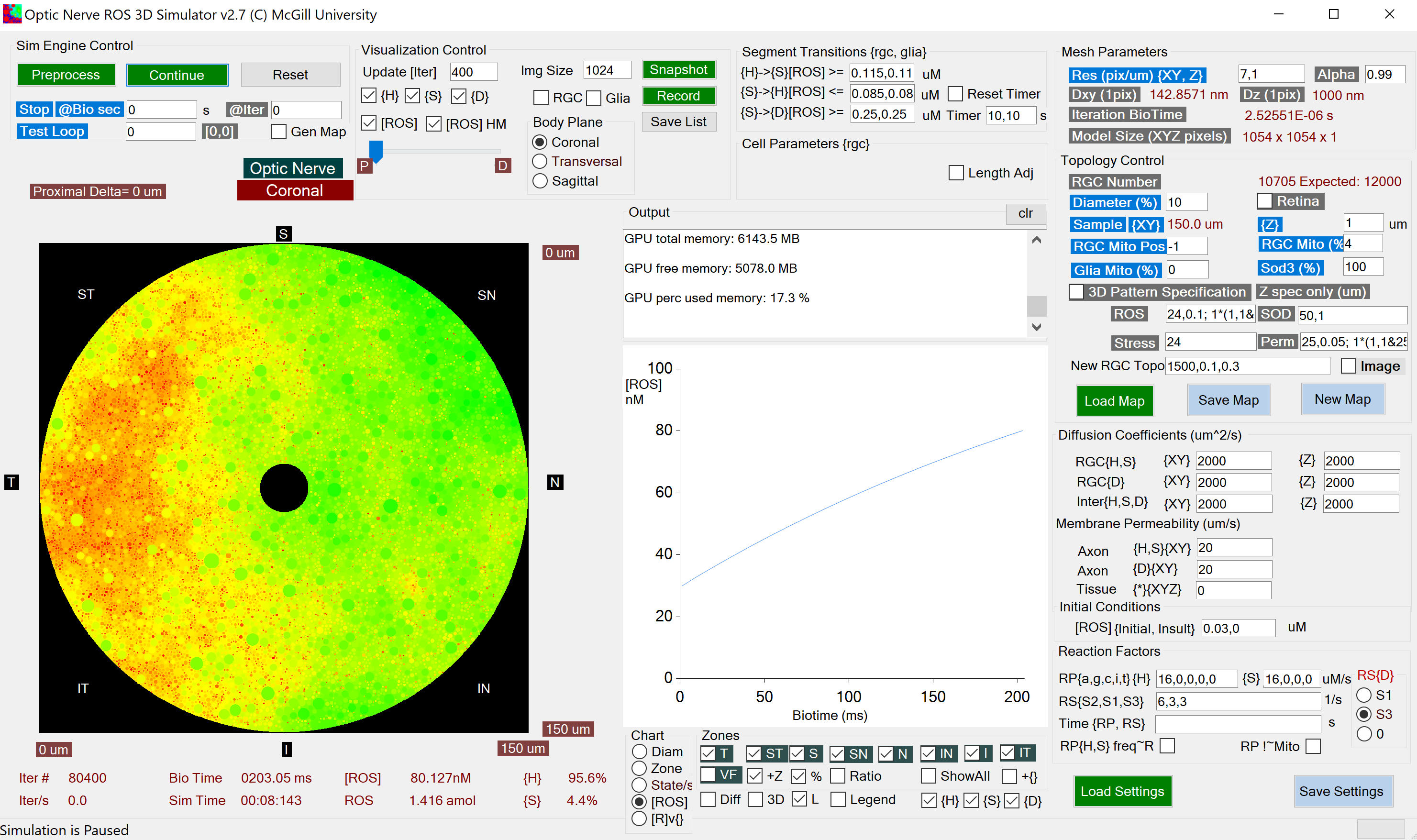Take a Snapshot of the visualization
Image resolution: width=1417 pixels, height=840 pixels.
(x=678, y=69)
